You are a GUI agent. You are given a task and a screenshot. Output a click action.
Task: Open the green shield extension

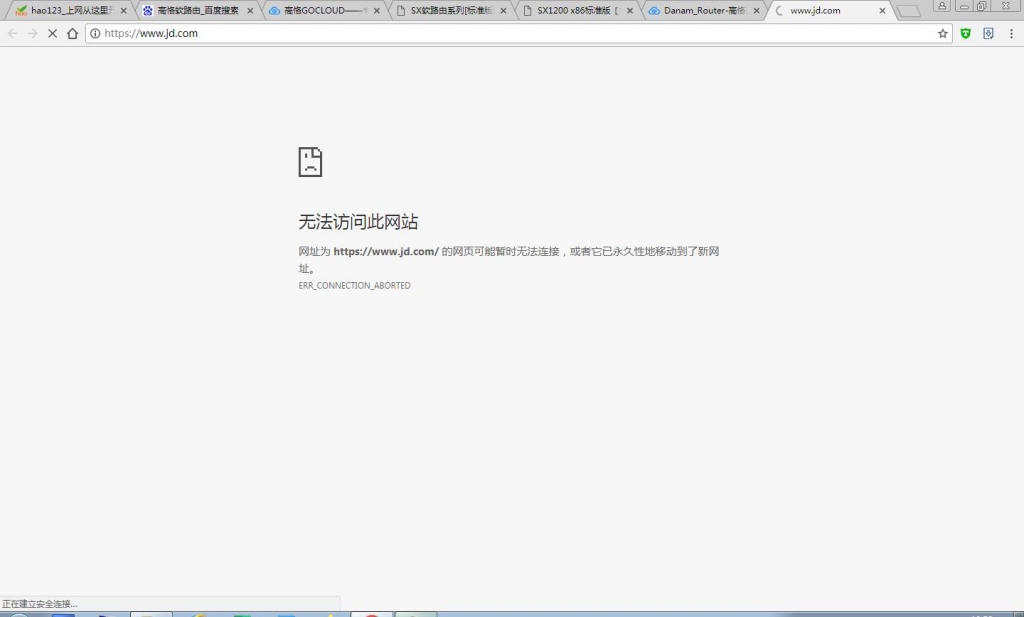click(x=966, y=33)
